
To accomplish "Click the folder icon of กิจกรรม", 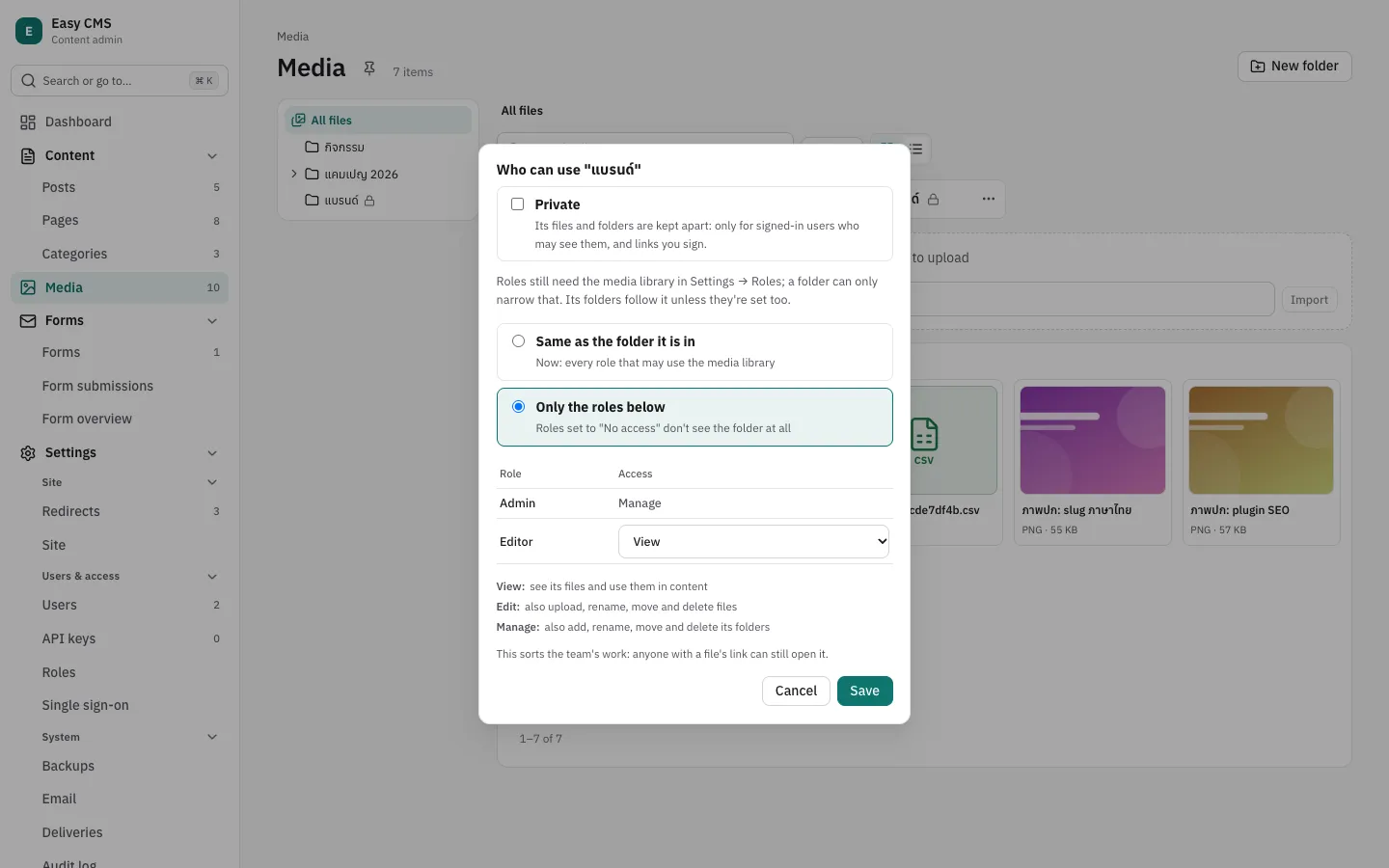I will [312, 148].
